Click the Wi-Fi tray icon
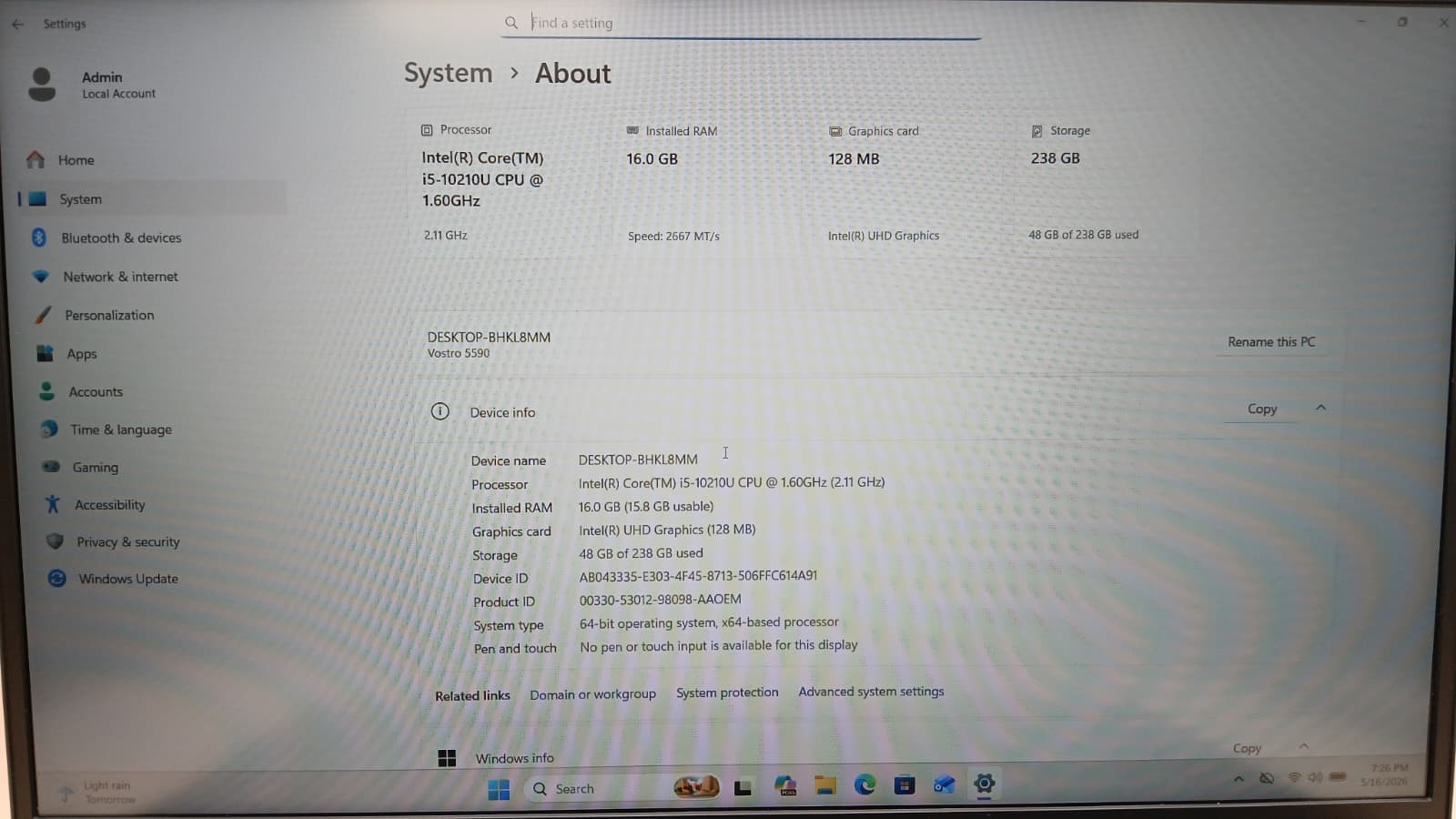Viewport: 1456px width, 819px height. [1294, 778]
